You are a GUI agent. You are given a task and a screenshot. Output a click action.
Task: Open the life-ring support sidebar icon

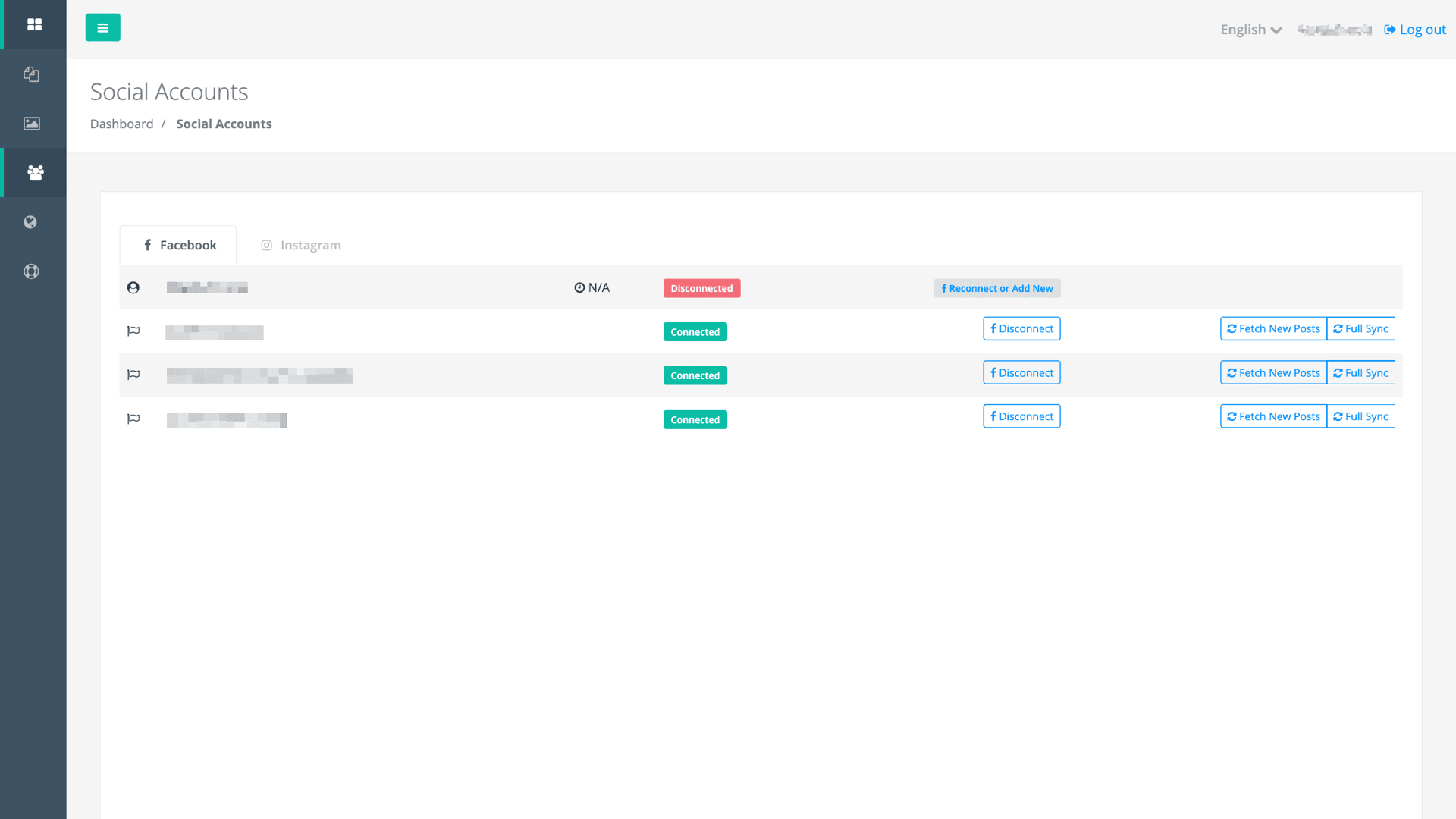pos(31,271)
